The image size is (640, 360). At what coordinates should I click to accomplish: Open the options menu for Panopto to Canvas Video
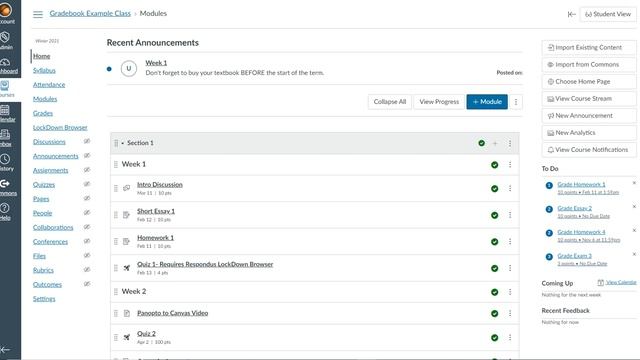click(x=510, y=313)
